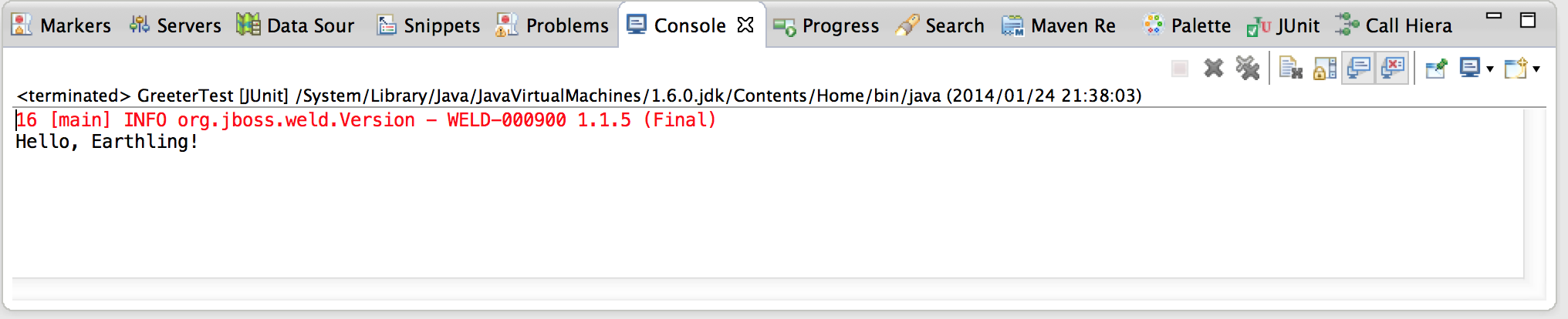Click the Remove Launch gray X icon
The height and width of the screenshot is (319, 1568).
1214,69
